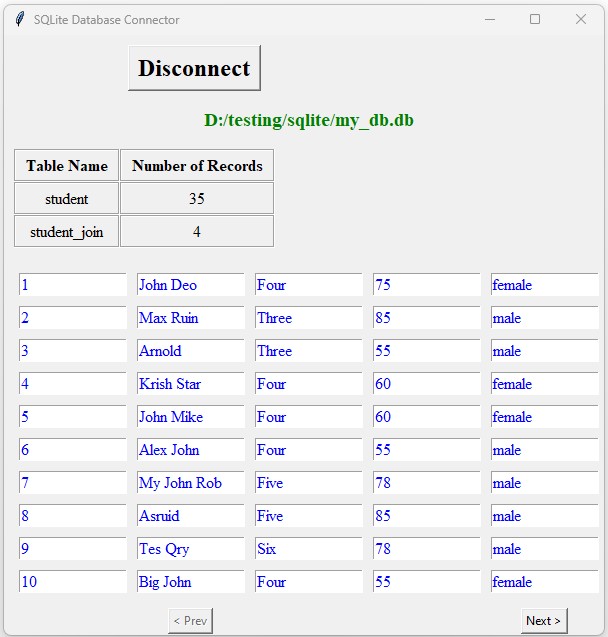This screenshot has height=637, width=608.
Task: Click the class field in My John Rob row
Action: tap(309, 483)
